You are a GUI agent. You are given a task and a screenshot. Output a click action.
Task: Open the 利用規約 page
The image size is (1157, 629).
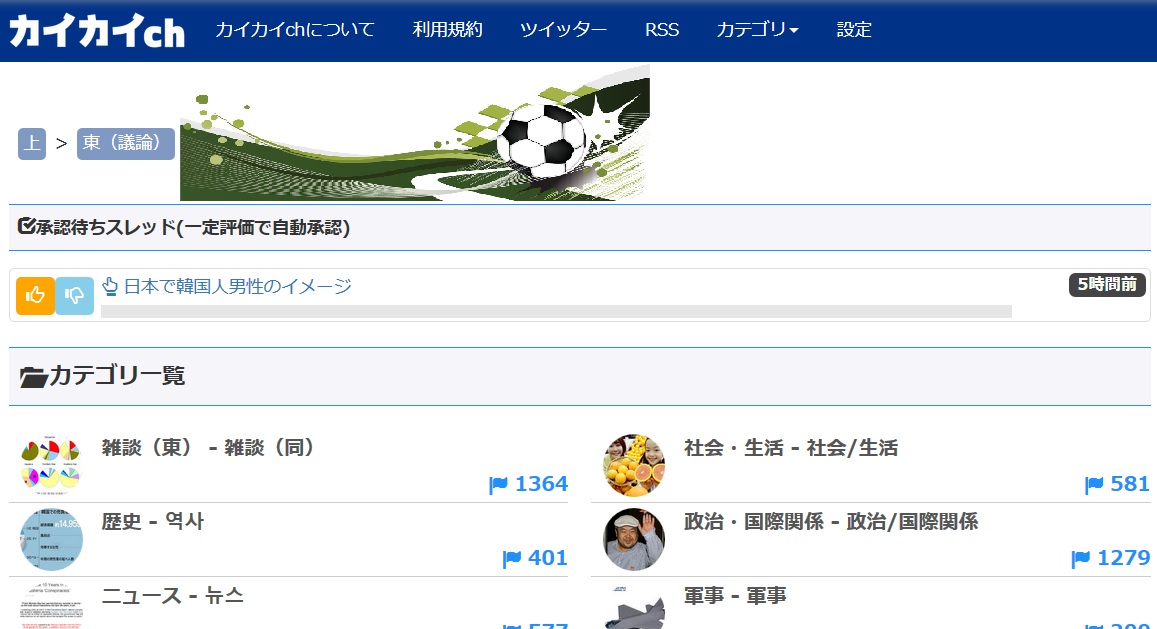447,30
